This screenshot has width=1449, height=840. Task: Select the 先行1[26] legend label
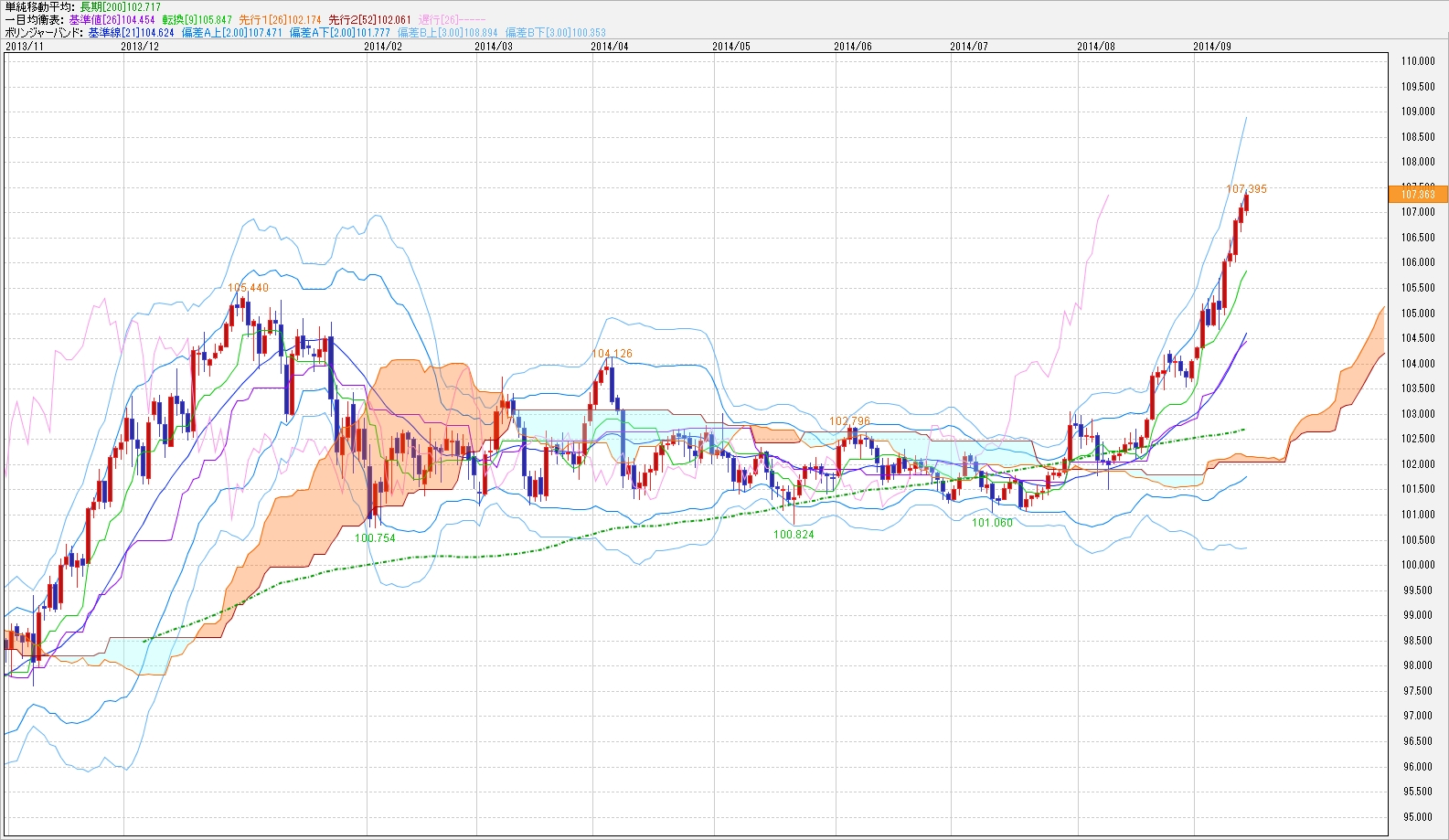click(x=280, y=20)
